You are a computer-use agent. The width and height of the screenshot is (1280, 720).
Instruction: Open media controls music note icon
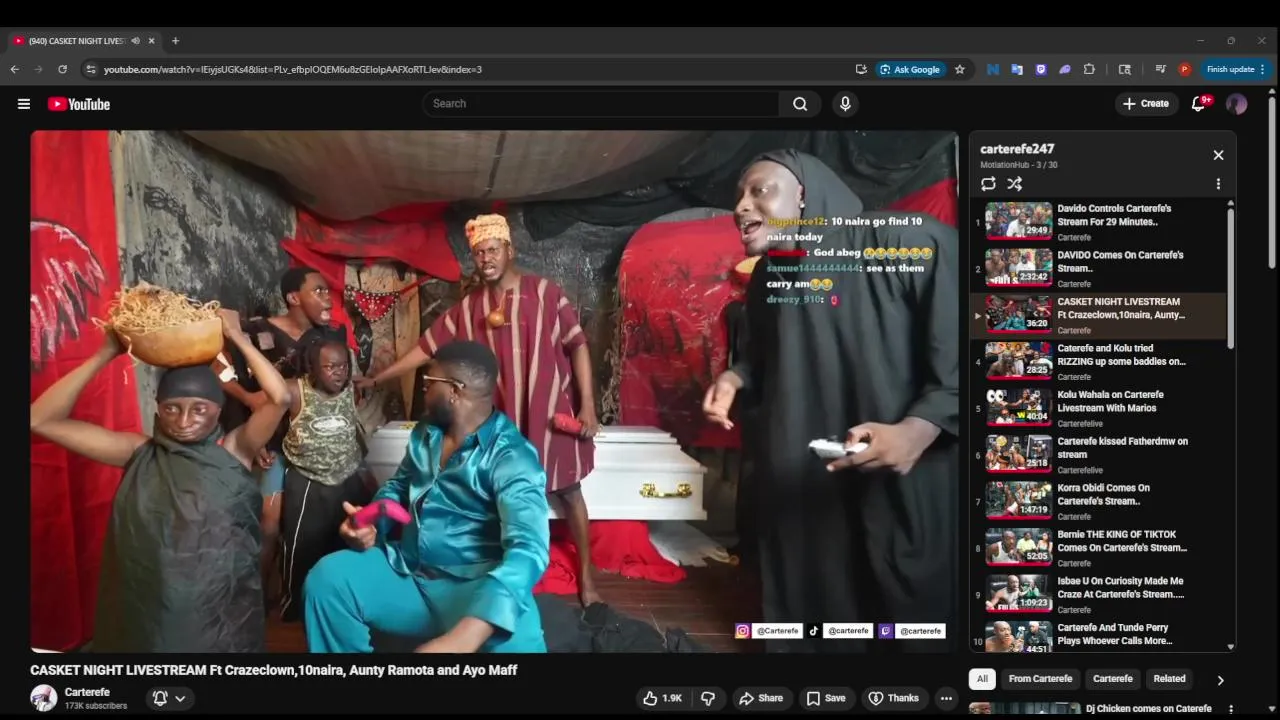point(1160,69)
